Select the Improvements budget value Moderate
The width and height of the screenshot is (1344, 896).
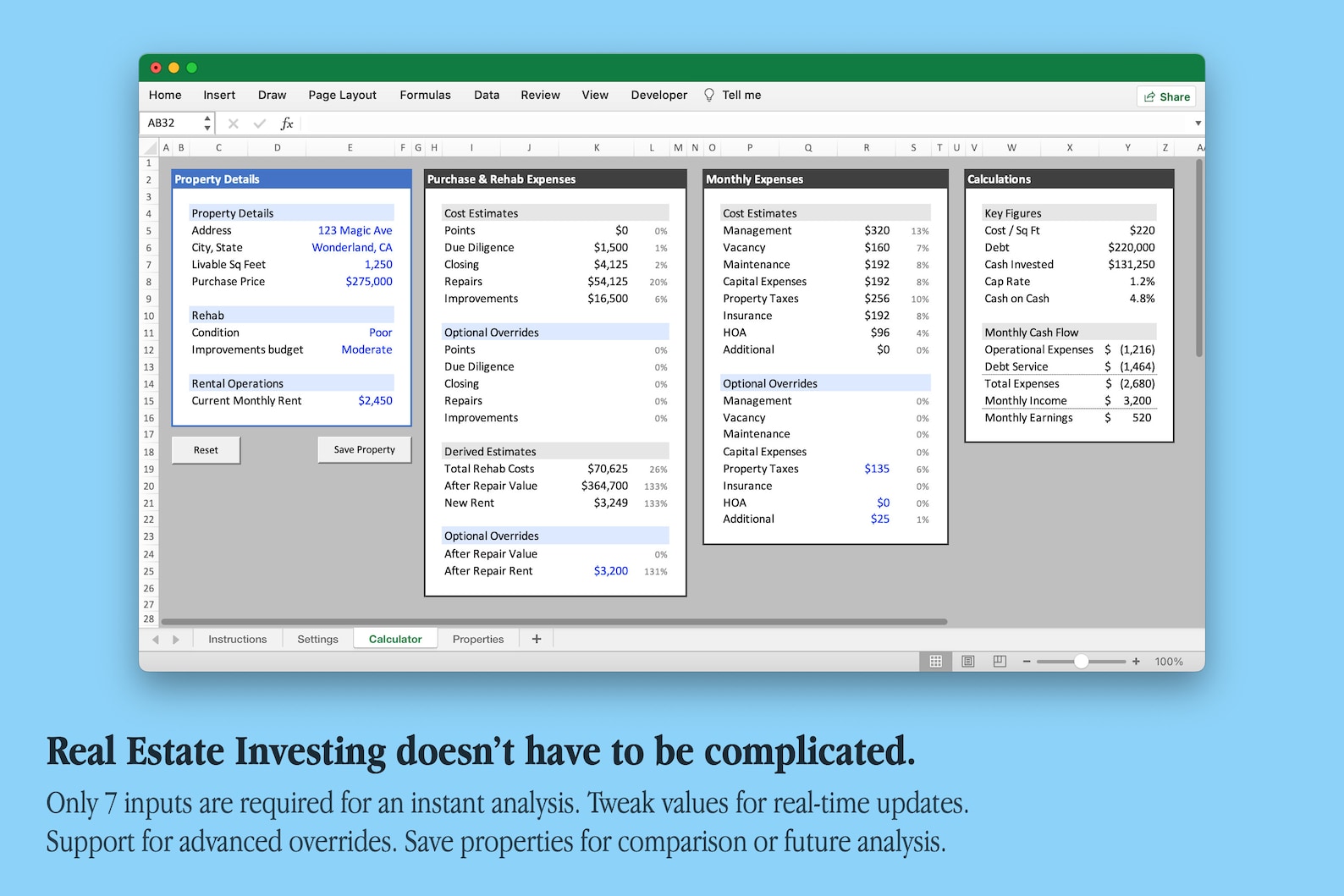pyautogui.click(x=366, y=349)
